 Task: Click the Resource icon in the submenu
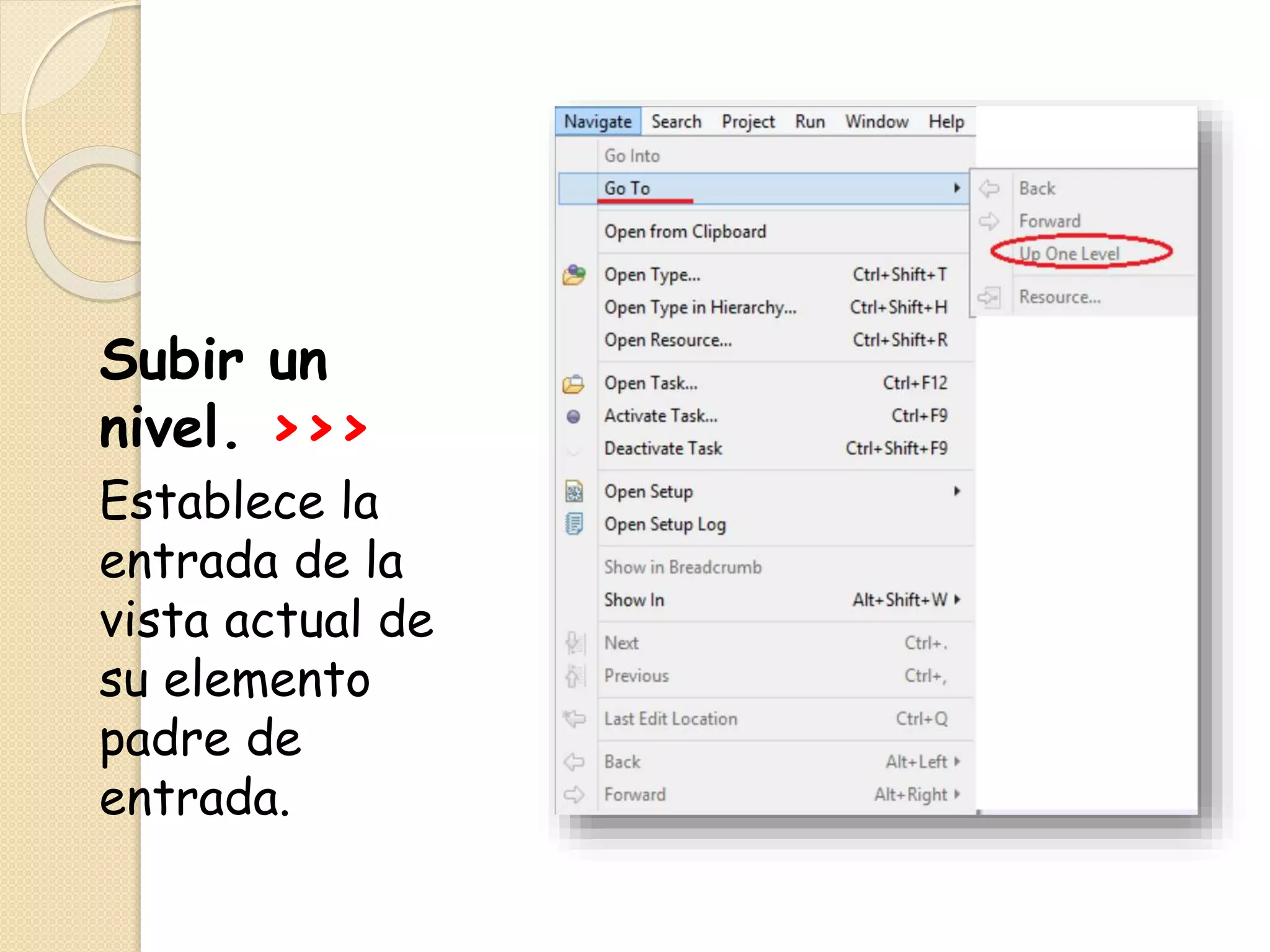pyautogui.click(x=989, y=297)
